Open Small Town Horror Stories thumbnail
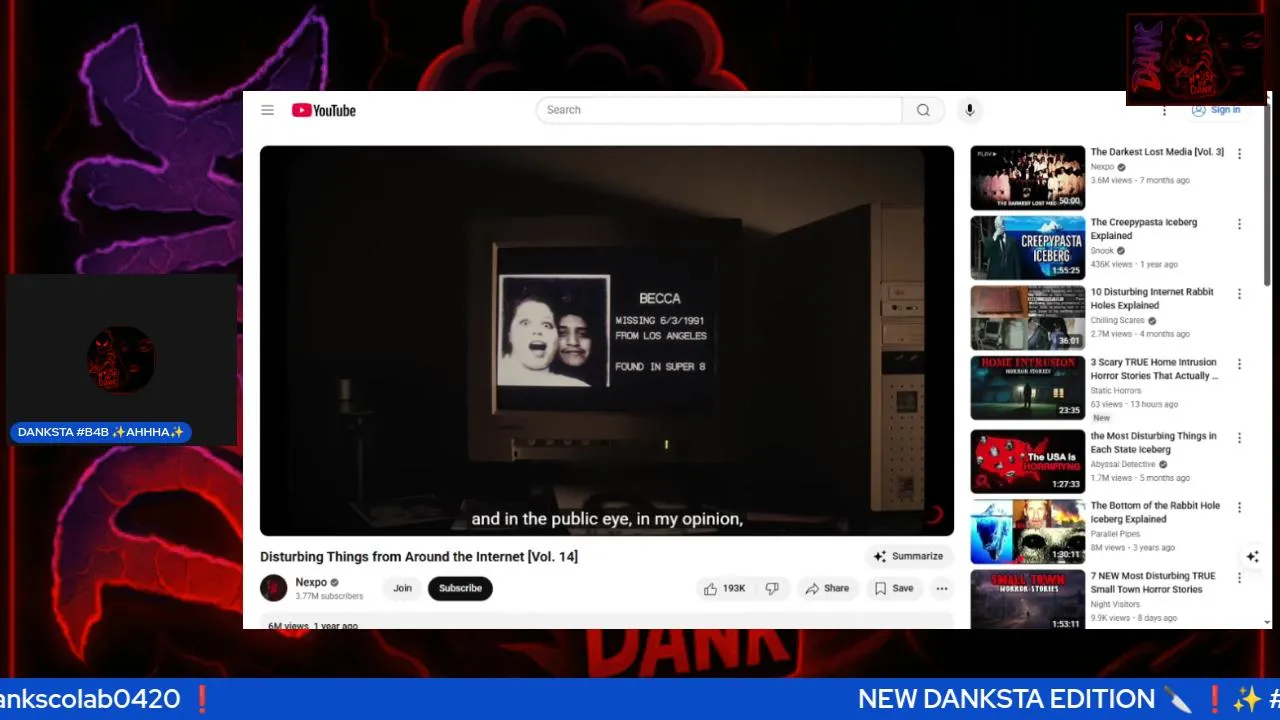This screenshot has width=1280, height=720. coord(1027,600)
